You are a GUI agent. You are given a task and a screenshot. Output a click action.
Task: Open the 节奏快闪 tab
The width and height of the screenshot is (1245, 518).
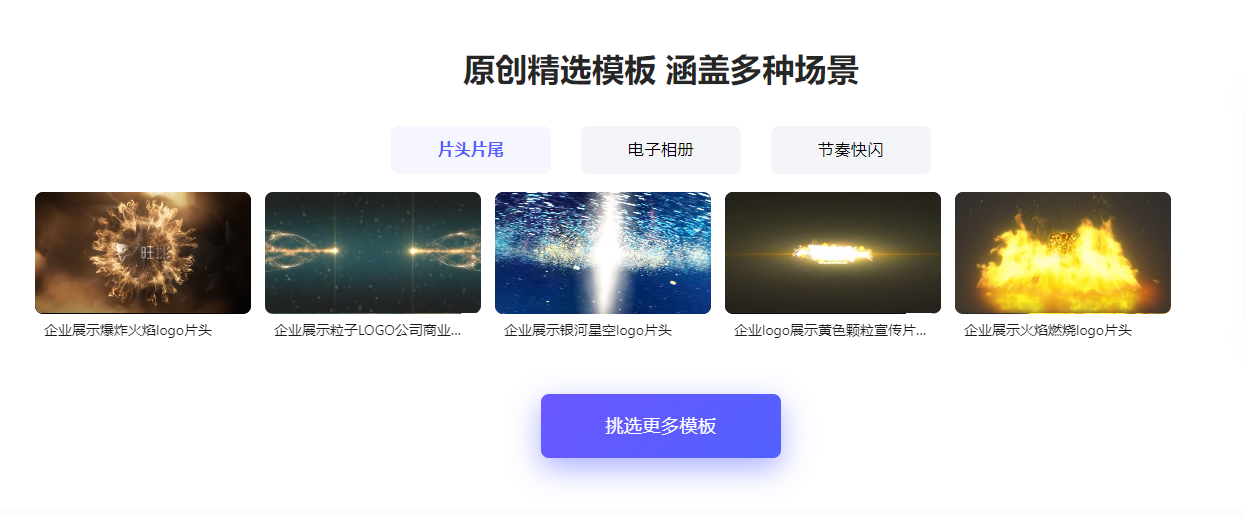pyautogui.click(x=850, y=150)
